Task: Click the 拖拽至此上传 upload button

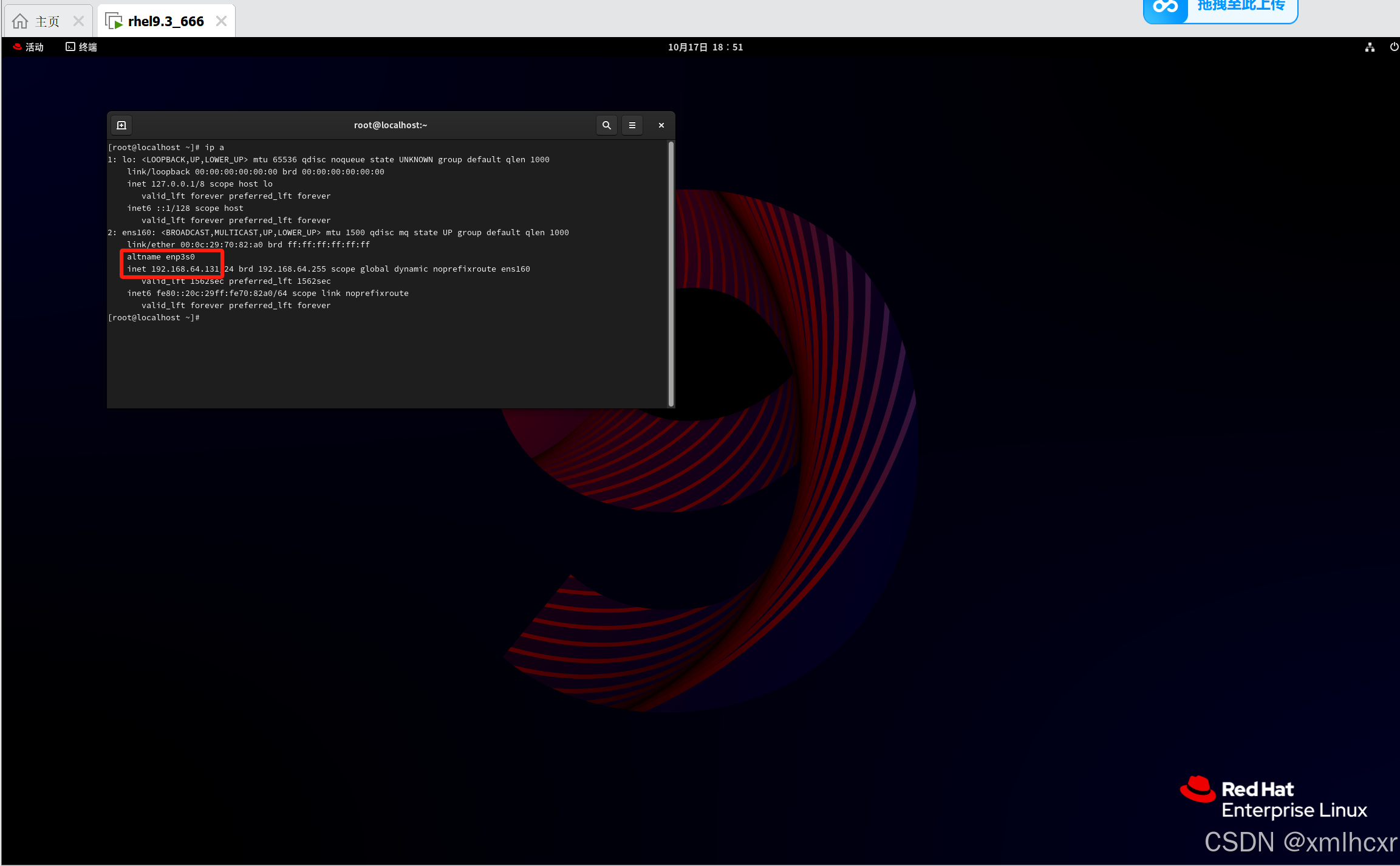Action: 1240,7
